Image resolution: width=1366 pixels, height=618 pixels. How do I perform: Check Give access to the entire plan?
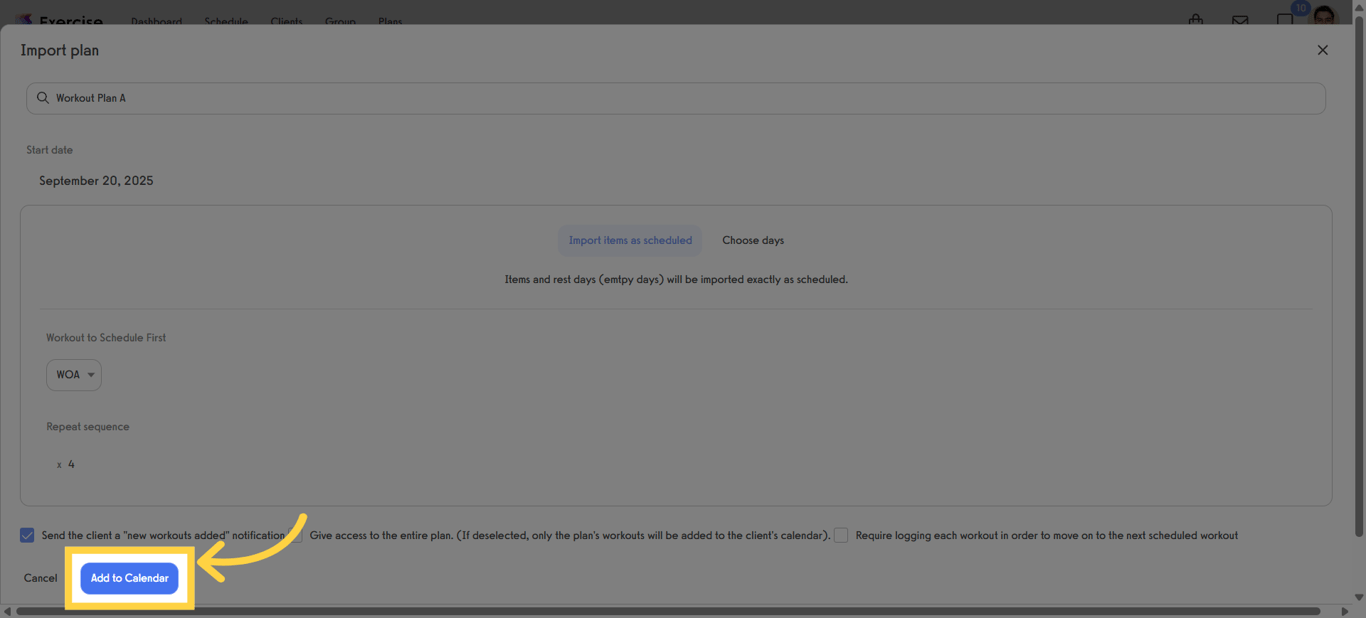click(x=296, y=535)
